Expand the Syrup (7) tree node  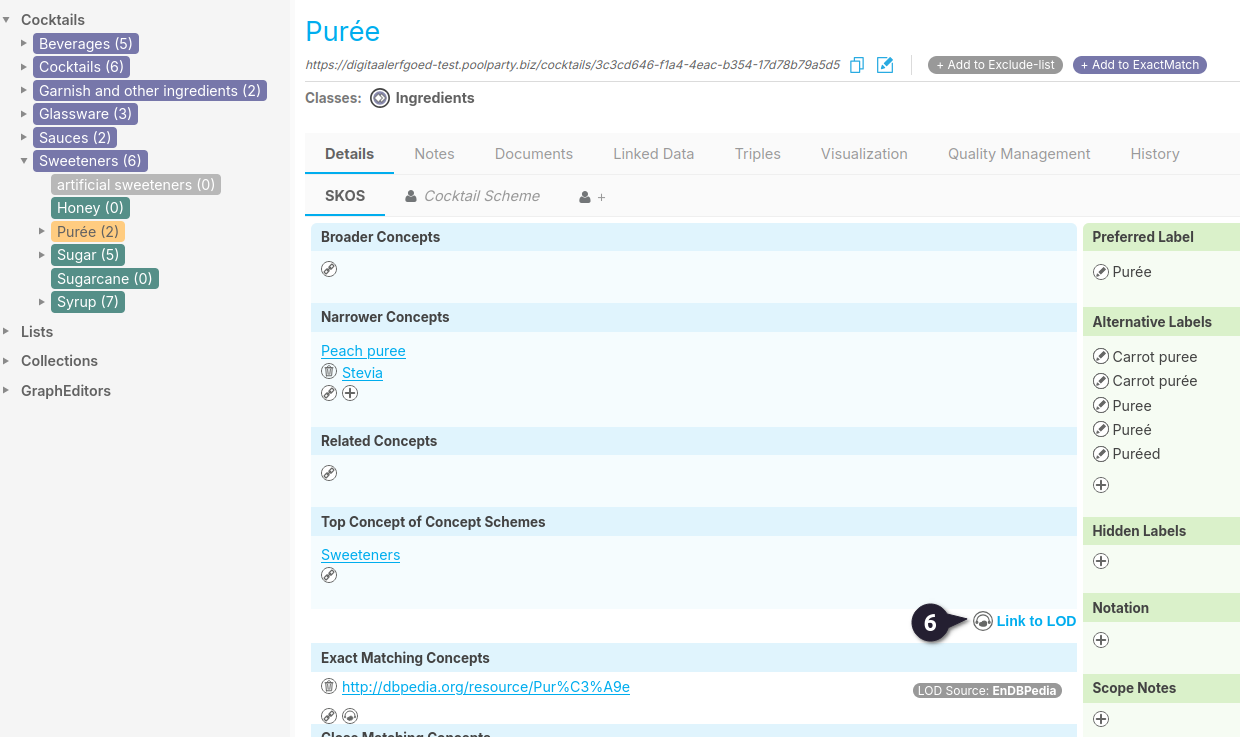click(42, 302)
